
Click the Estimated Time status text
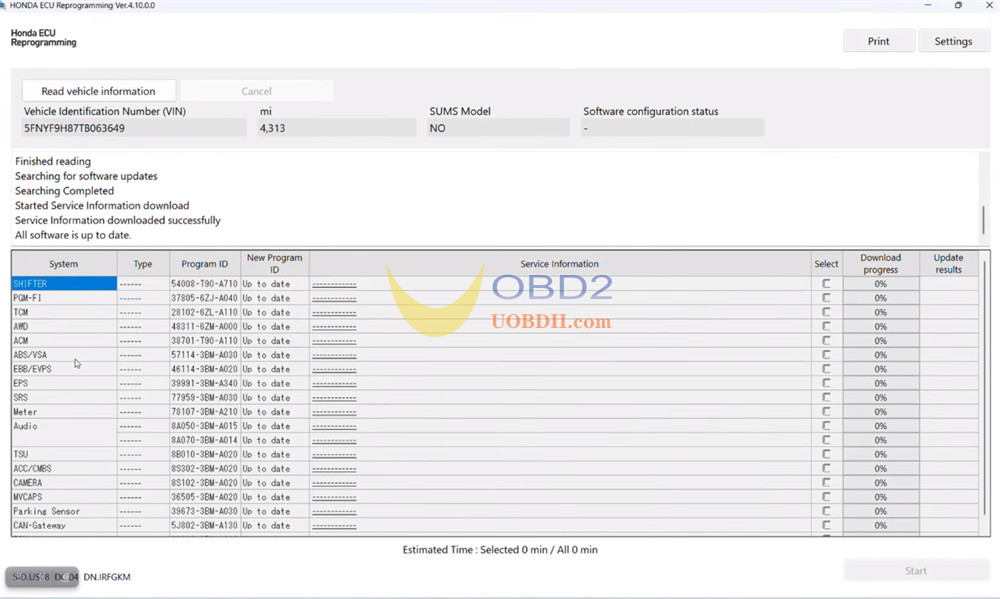500,549
